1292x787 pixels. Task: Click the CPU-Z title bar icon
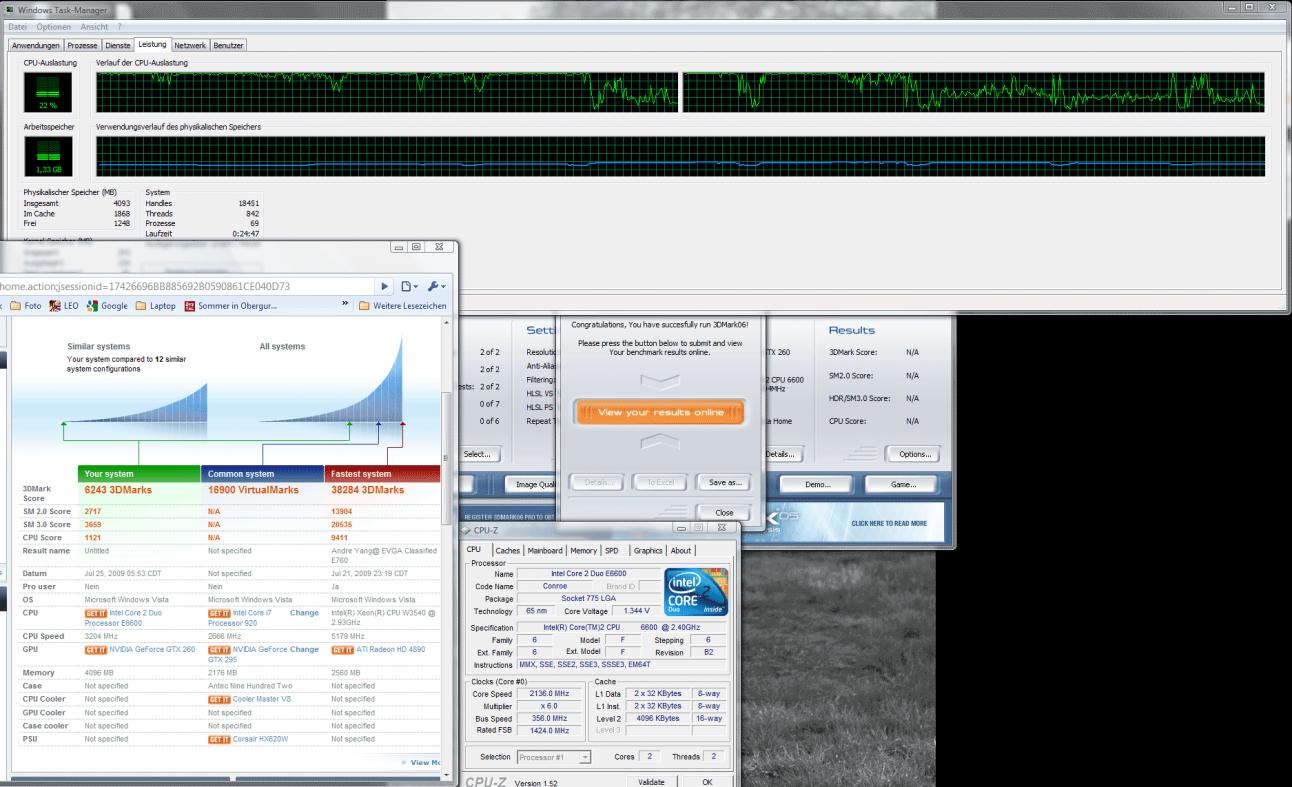point(466,529)
